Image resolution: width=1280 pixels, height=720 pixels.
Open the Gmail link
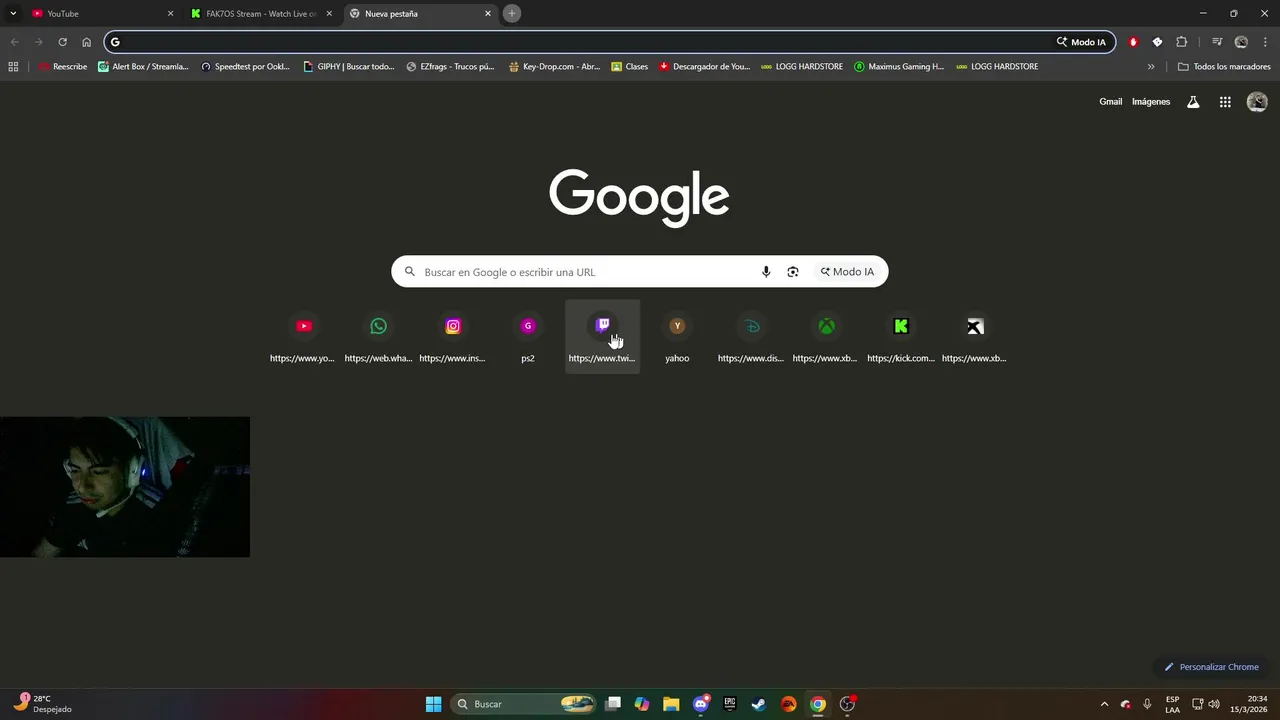pyautogui.click(x=1111, y=102)
